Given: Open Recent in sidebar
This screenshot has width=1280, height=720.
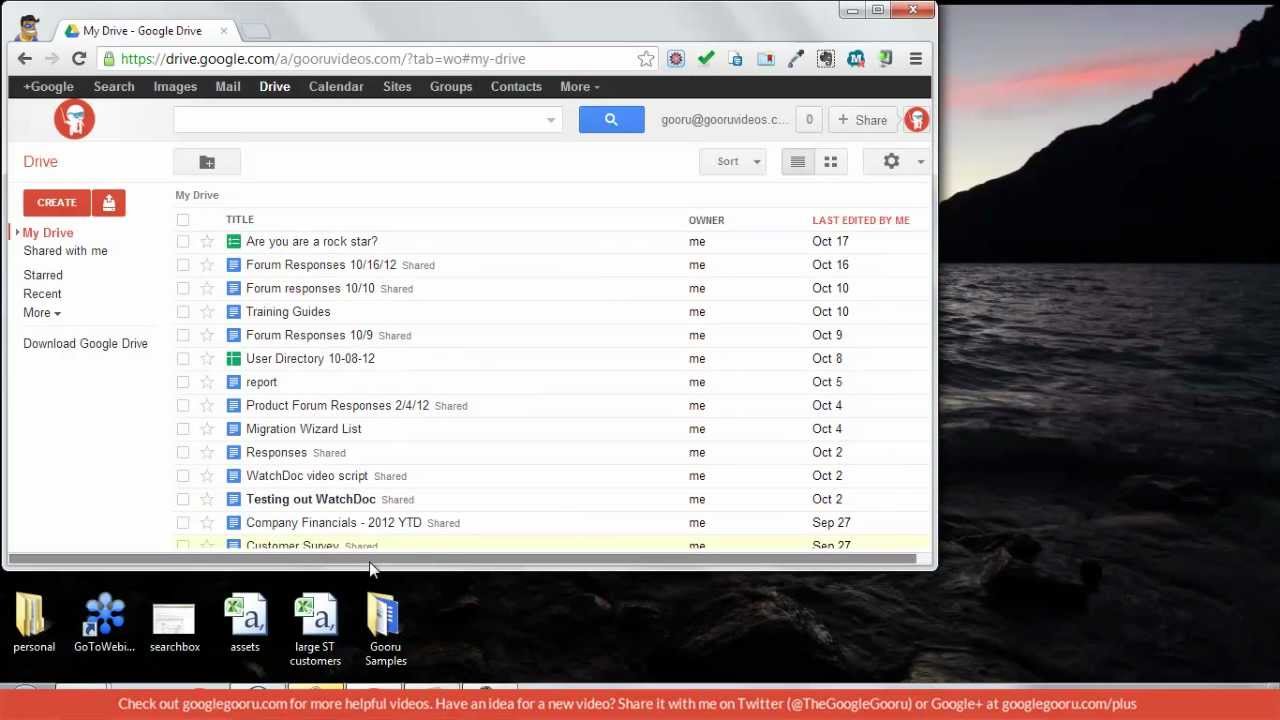Looking at the screenshot, I should click(42, 294).
